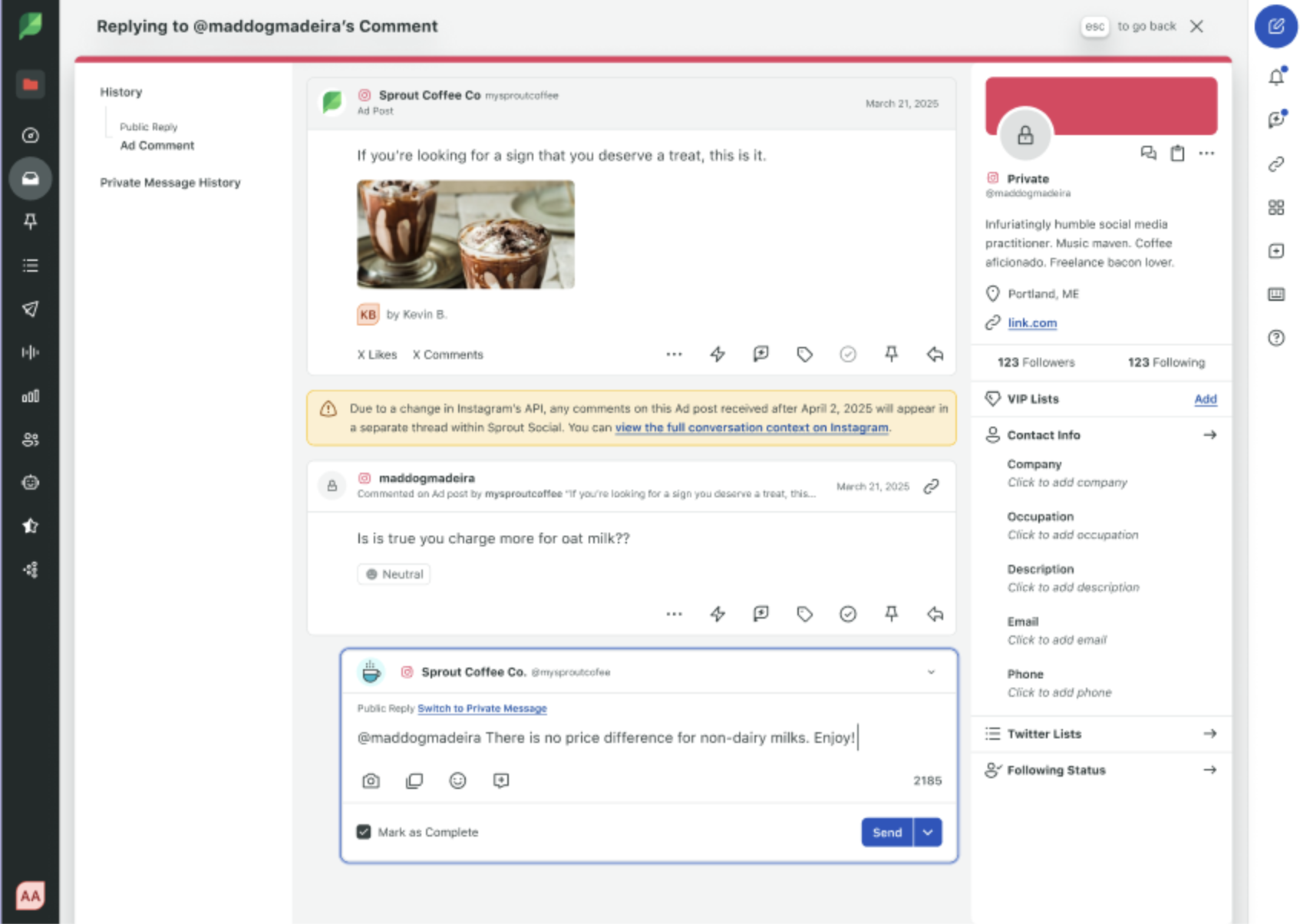Close the reply view with X
The height and width of the screenshot is (924, 1300).
pyautogui.click(x=1196, y=26)
